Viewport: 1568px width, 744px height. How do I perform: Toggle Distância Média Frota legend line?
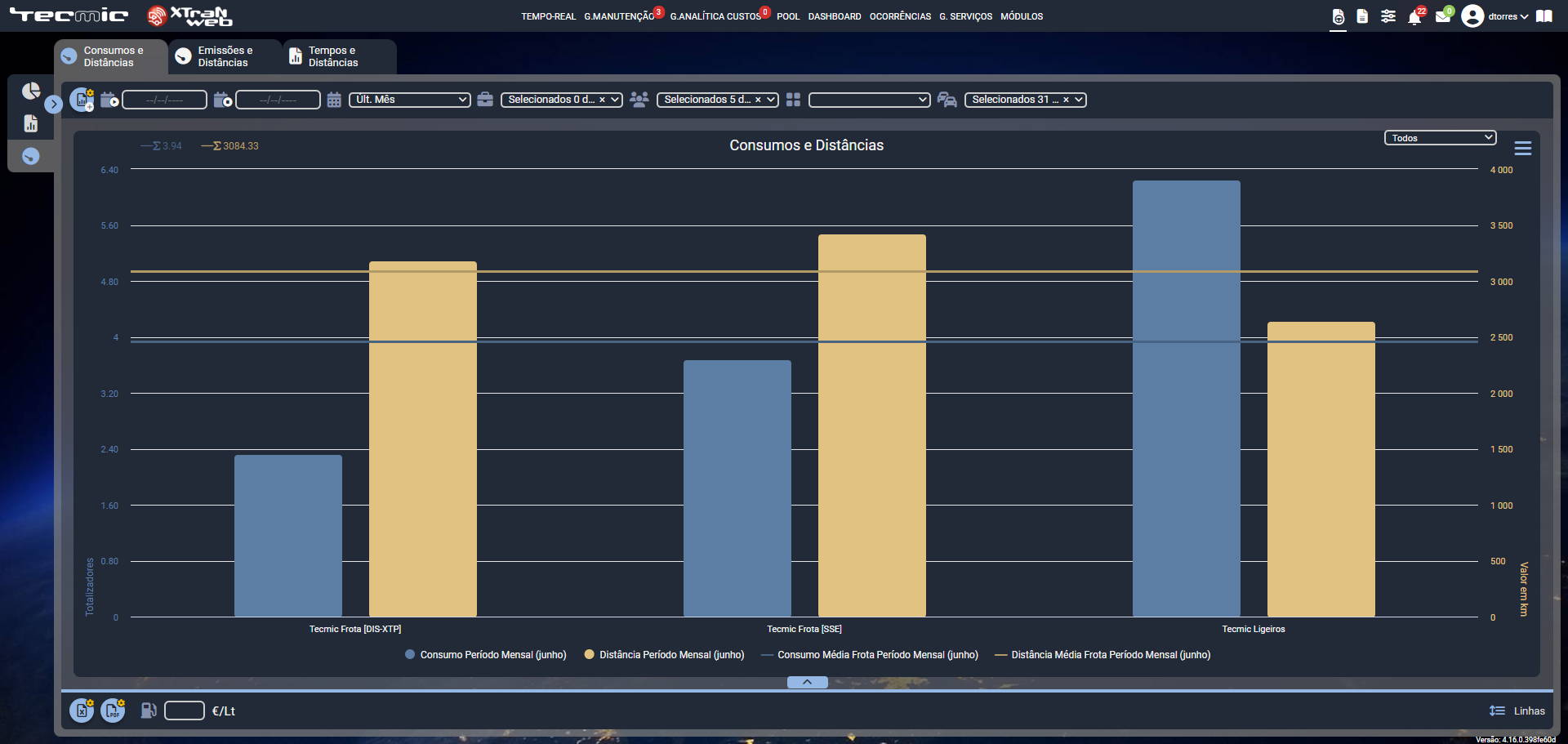point(1102,655)
